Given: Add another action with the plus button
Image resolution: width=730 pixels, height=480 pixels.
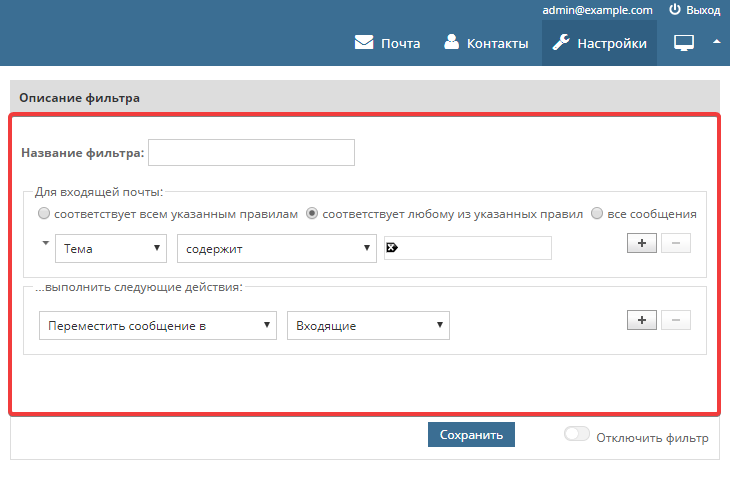Looking at the screenshot, I should click(640, 319).
